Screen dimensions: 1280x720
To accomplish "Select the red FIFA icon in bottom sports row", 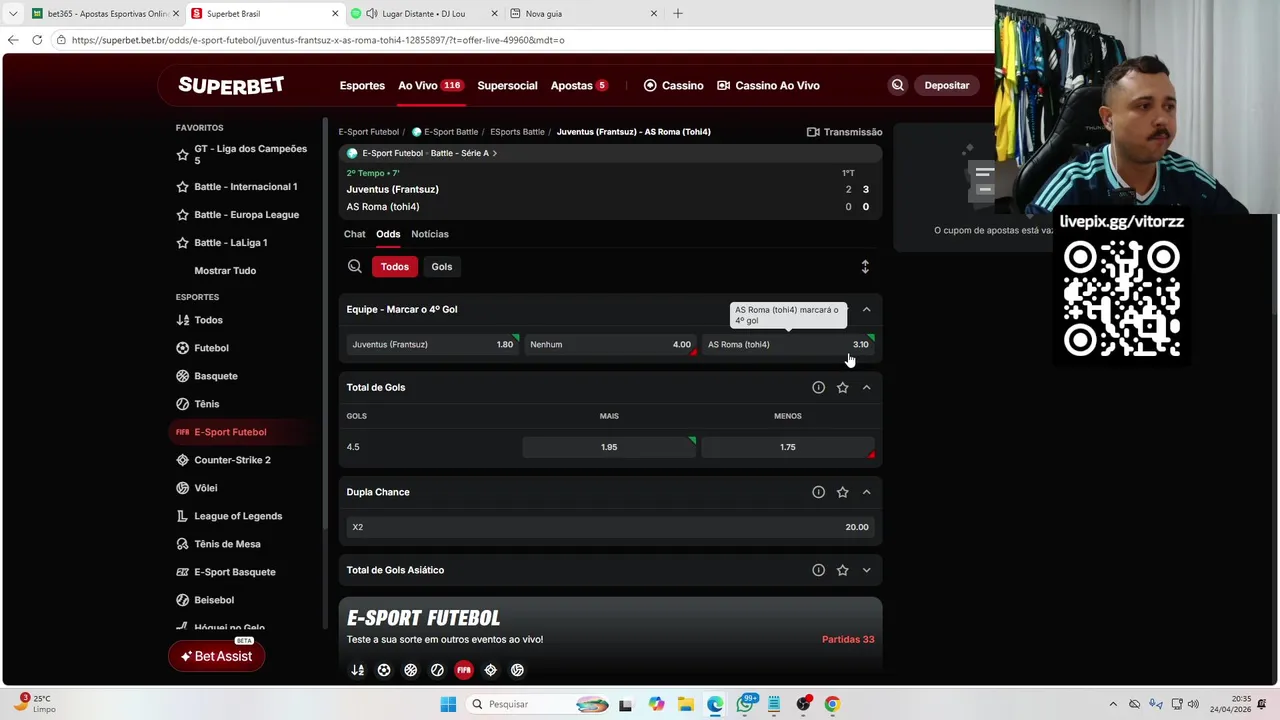I will pos(463,670).
